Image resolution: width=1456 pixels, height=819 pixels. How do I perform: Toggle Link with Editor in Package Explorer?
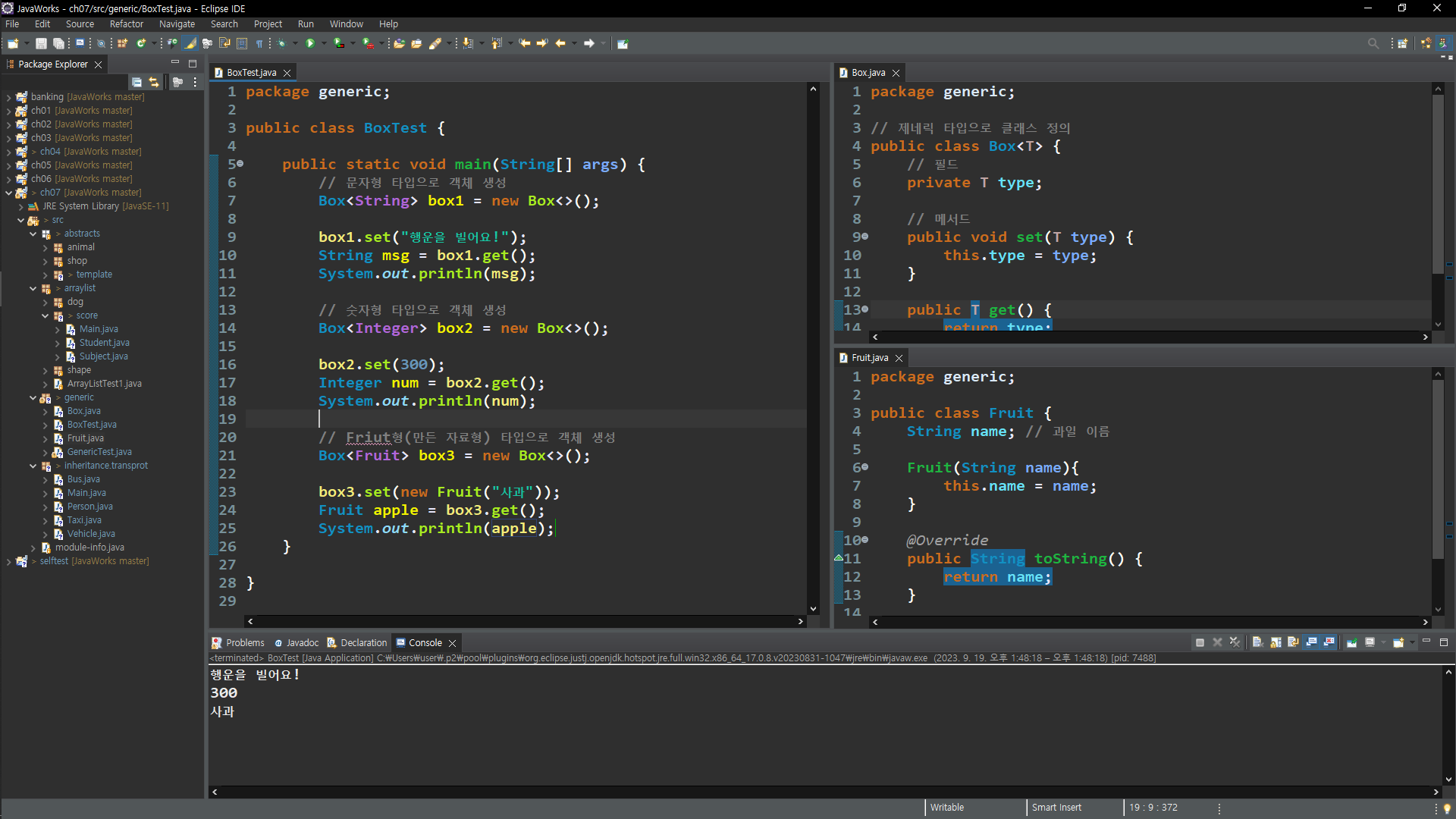(x=154, y=82)
